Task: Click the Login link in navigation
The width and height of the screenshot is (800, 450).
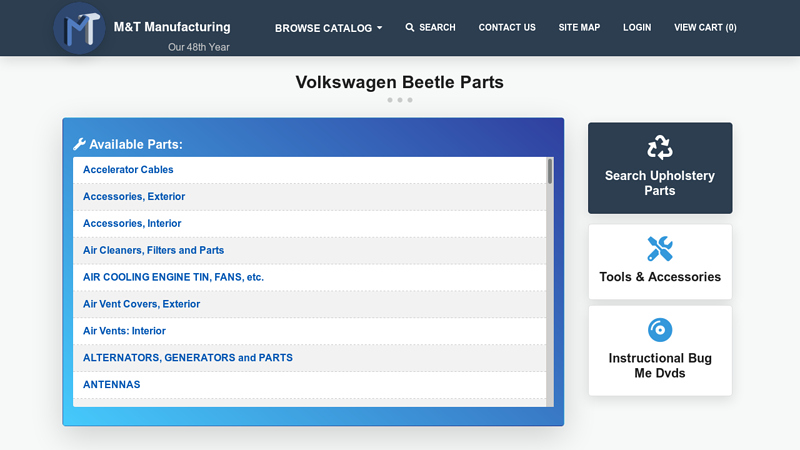Action: (637, 28)
